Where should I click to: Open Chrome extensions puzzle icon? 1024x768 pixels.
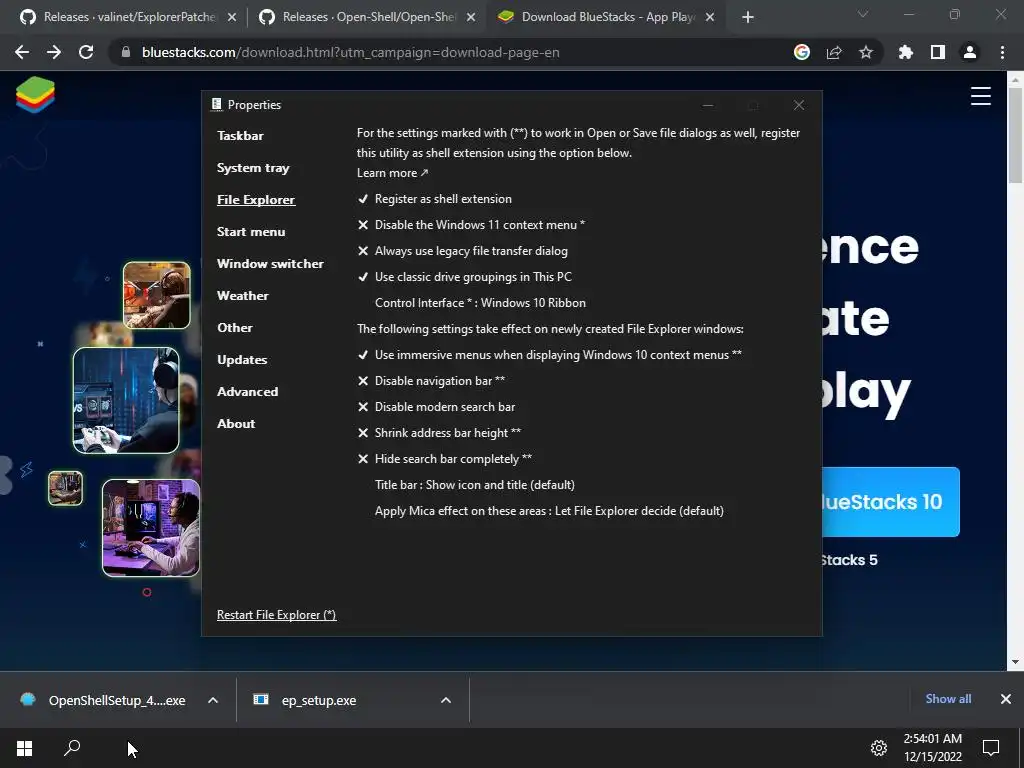[906, 52]
